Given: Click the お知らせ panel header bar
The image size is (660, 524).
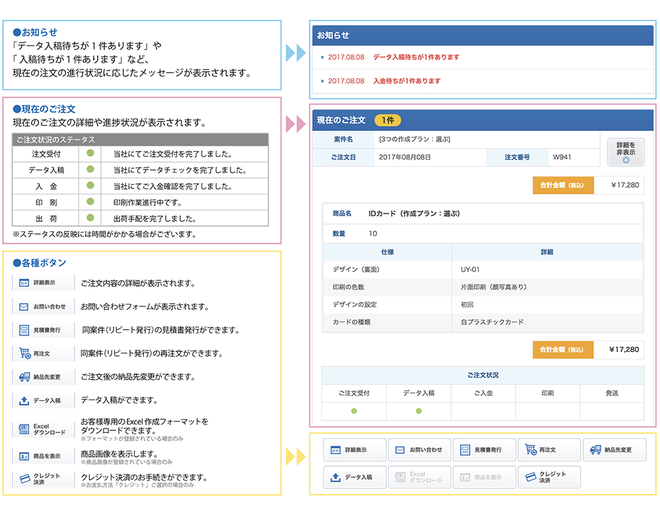Looking at the screenshot, I should [x=483, y=35].
